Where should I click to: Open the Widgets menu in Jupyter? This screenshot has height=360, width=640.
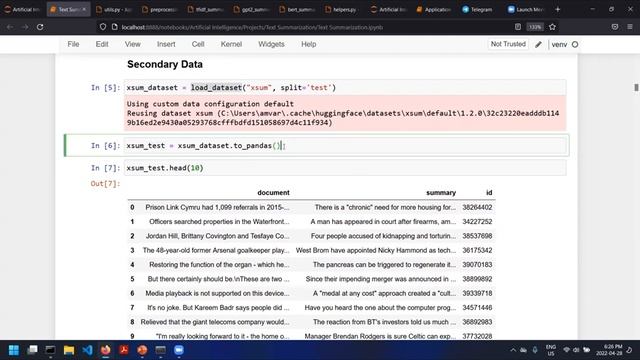pyautogui.click(x=271, y=44)
